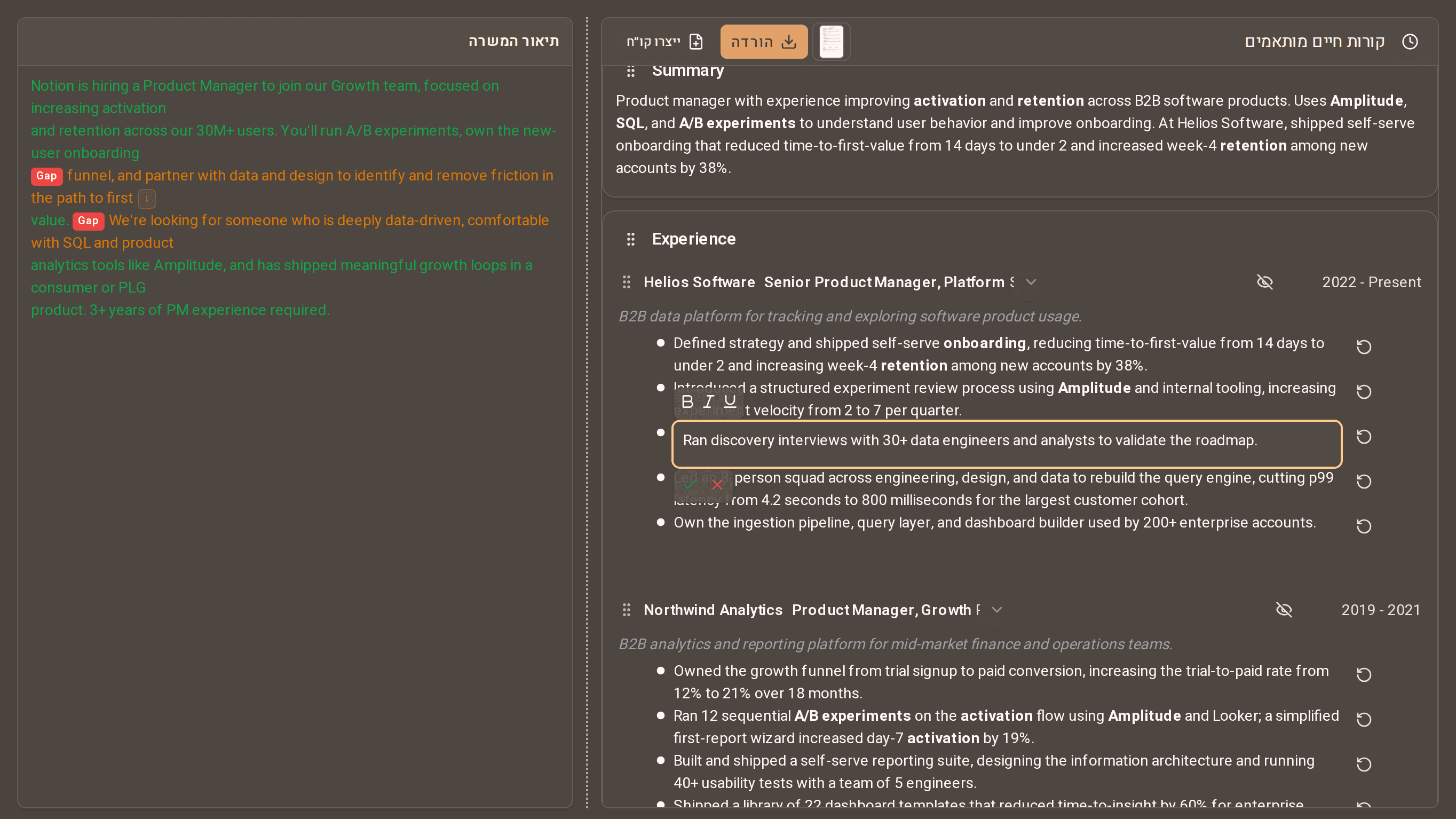Accept the edit with the green checkmark
The width and height of the screenshot is (1456, 819).
[689, 485]
